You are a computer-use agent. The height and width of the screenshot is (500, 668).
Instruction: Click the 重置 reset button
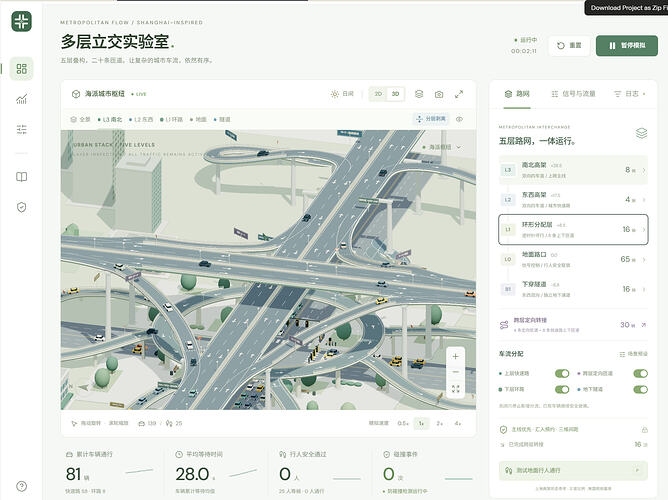[x=569, y=46]
